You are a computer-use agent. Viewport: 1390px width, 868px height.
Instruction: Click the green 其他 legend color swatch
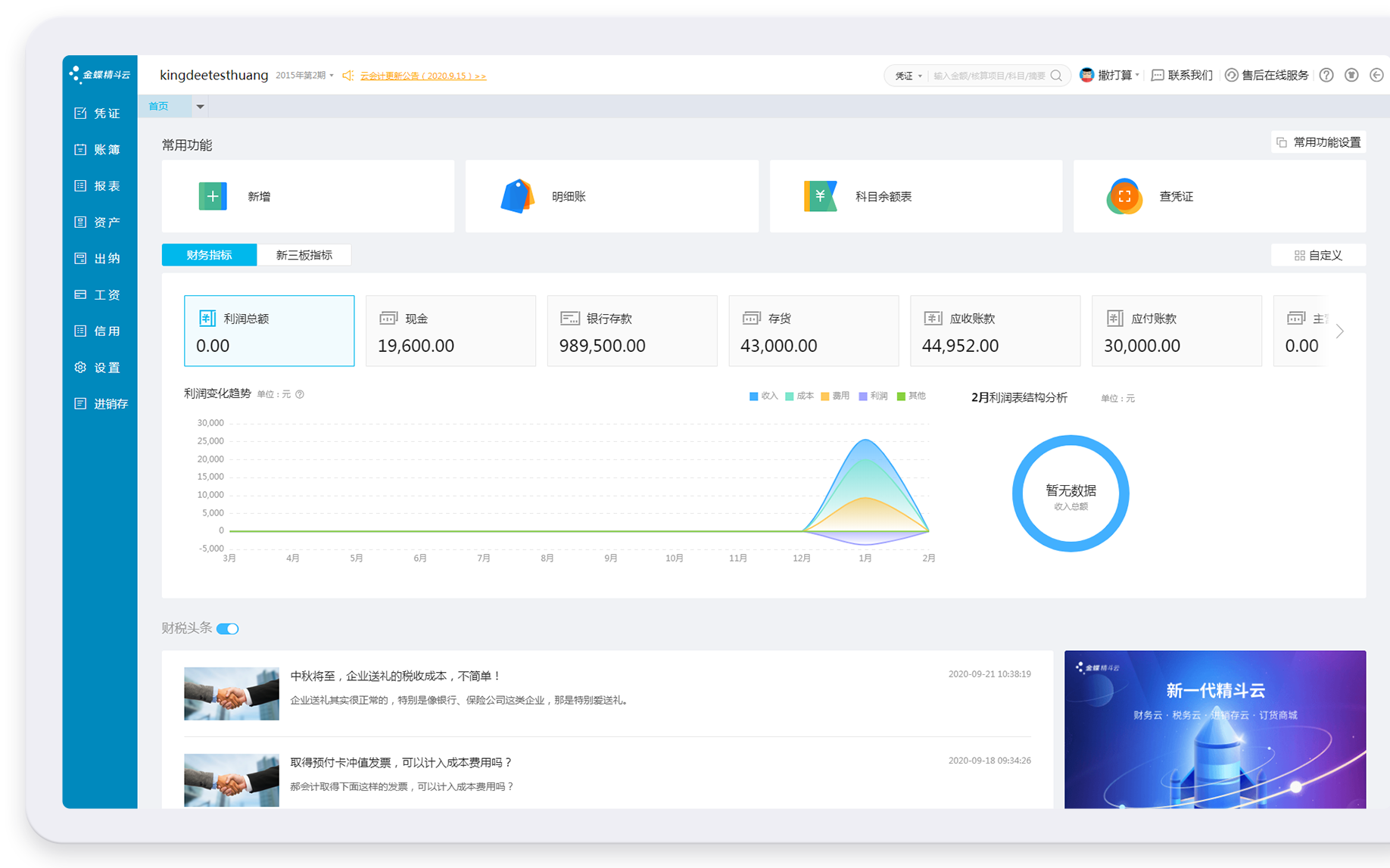[x=901, y=397]
